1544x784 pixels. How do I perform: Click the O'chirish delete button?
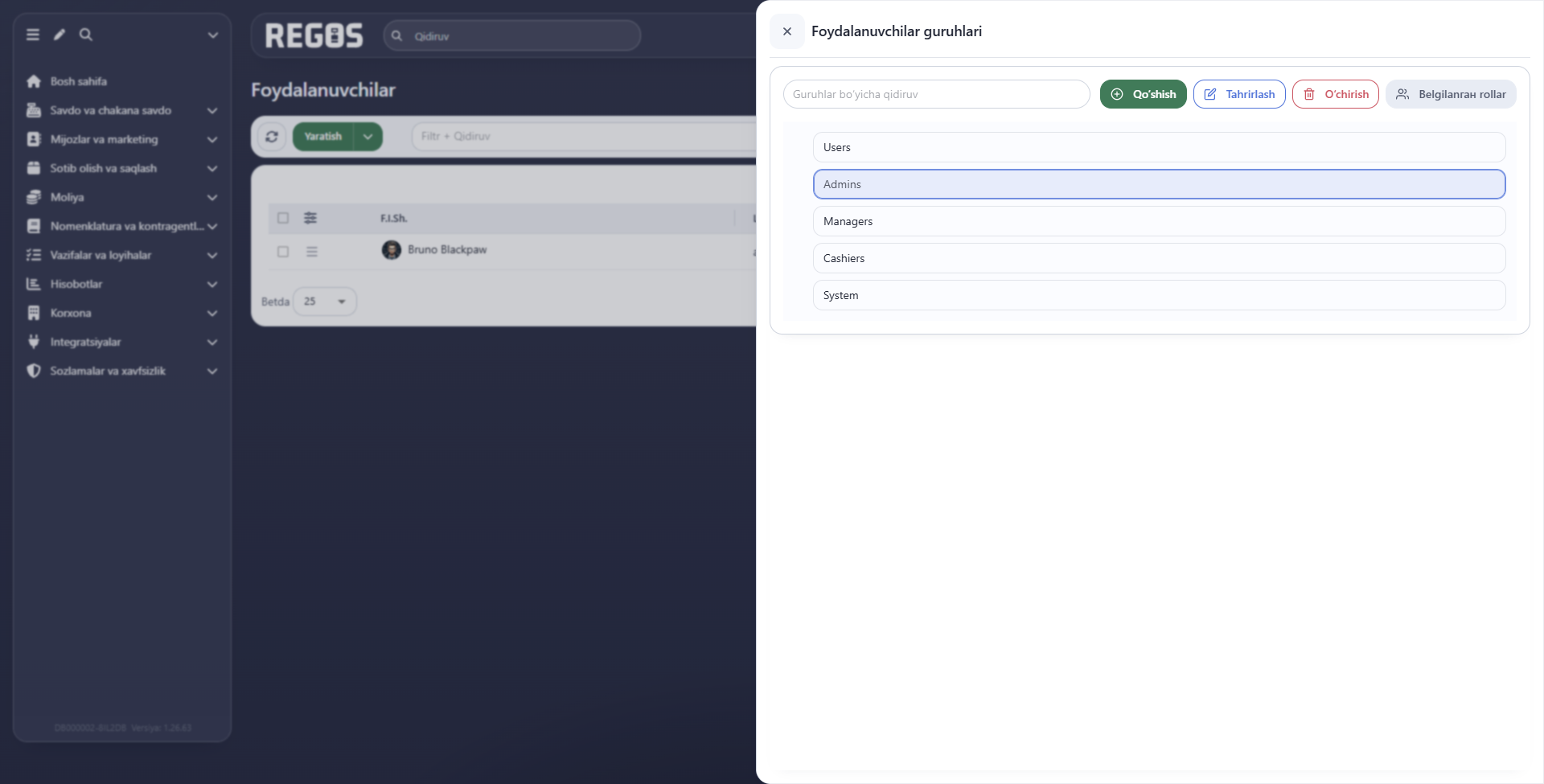[x=1336, y=94]
